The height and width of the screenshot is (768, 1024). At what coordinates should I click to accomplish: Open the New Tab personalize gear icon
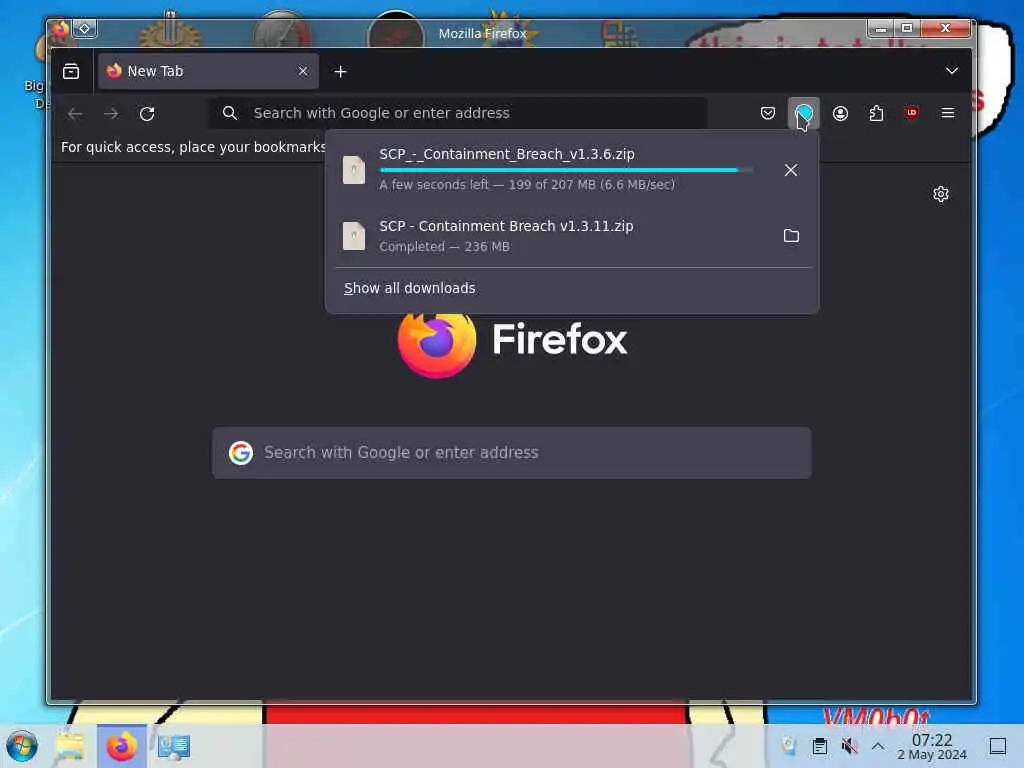[940, 194]
